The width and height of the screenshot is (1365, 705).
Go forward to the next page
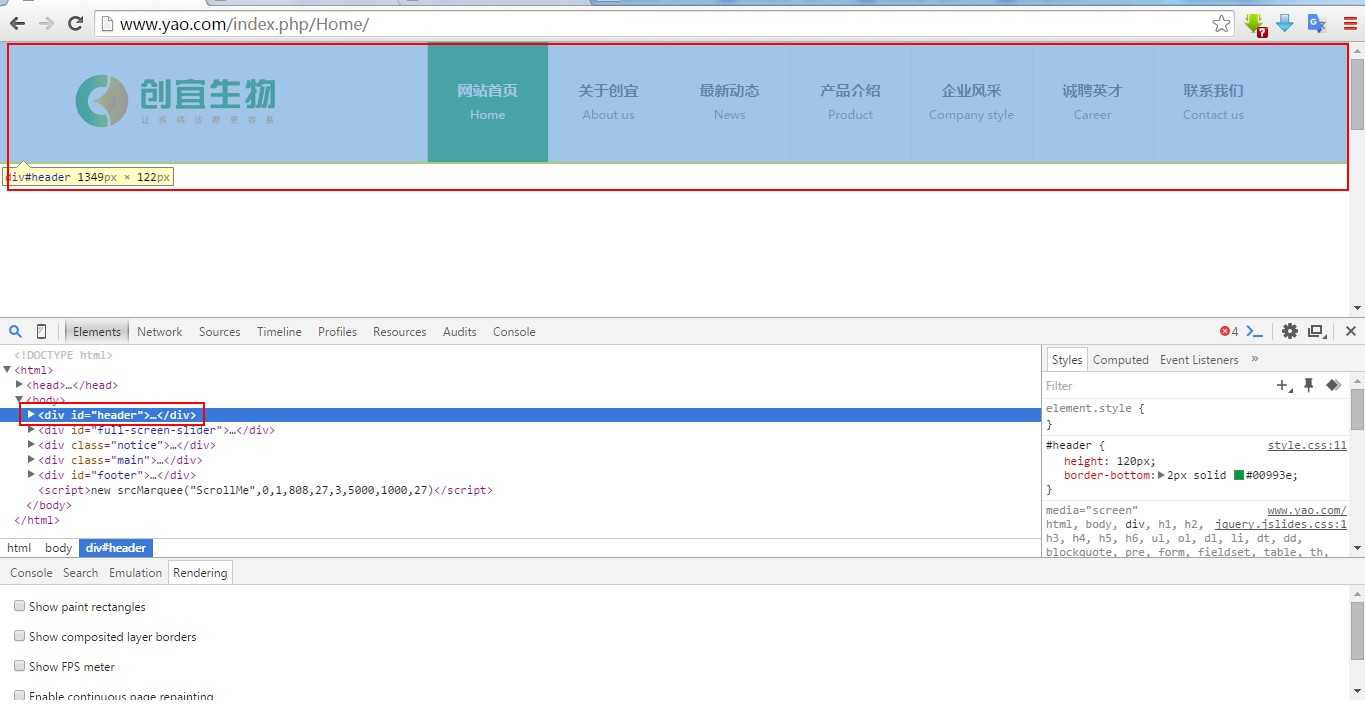click(x=46, y=23)
